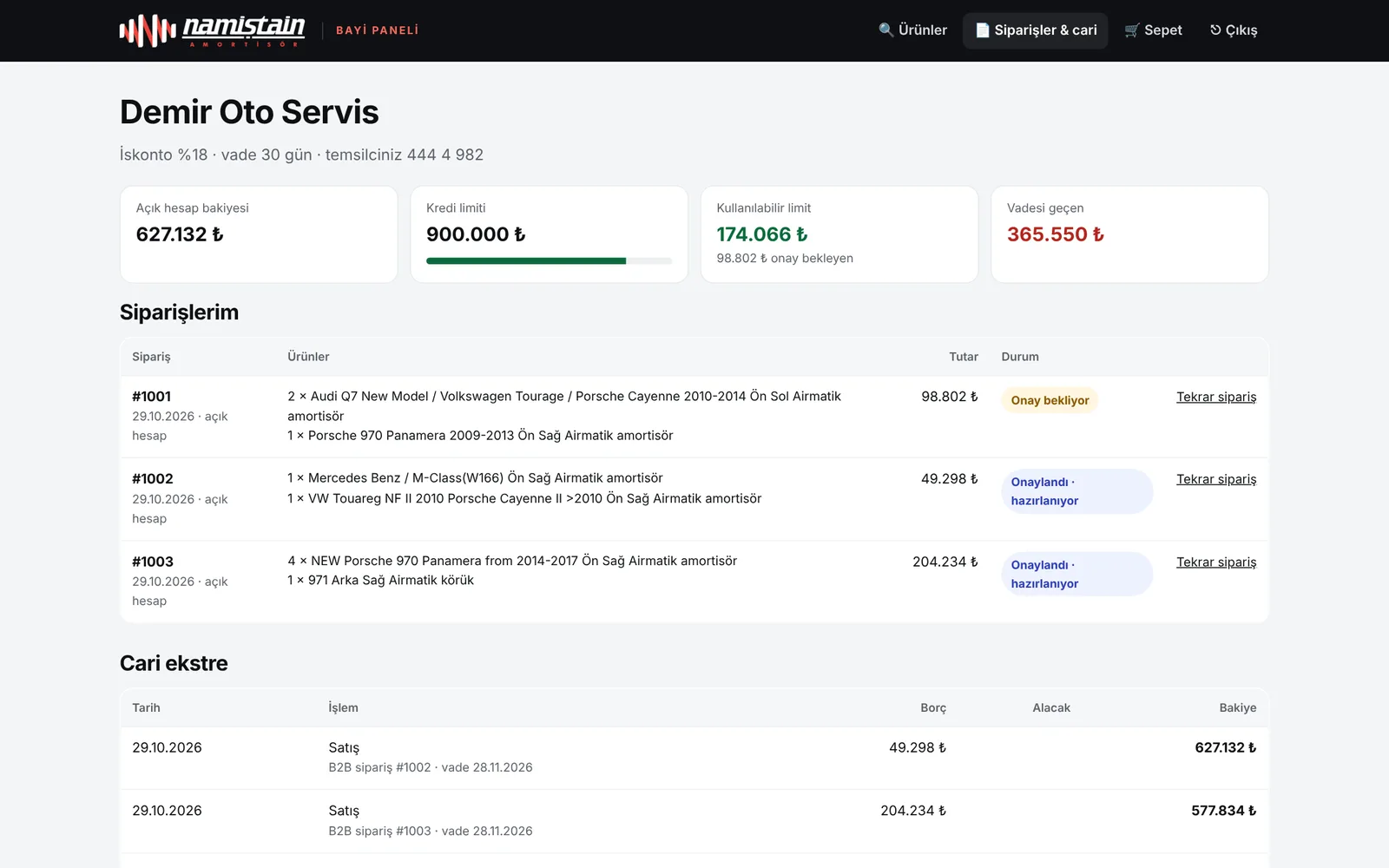Click the magnifier icon beside Ürünler

click(885, 30)
